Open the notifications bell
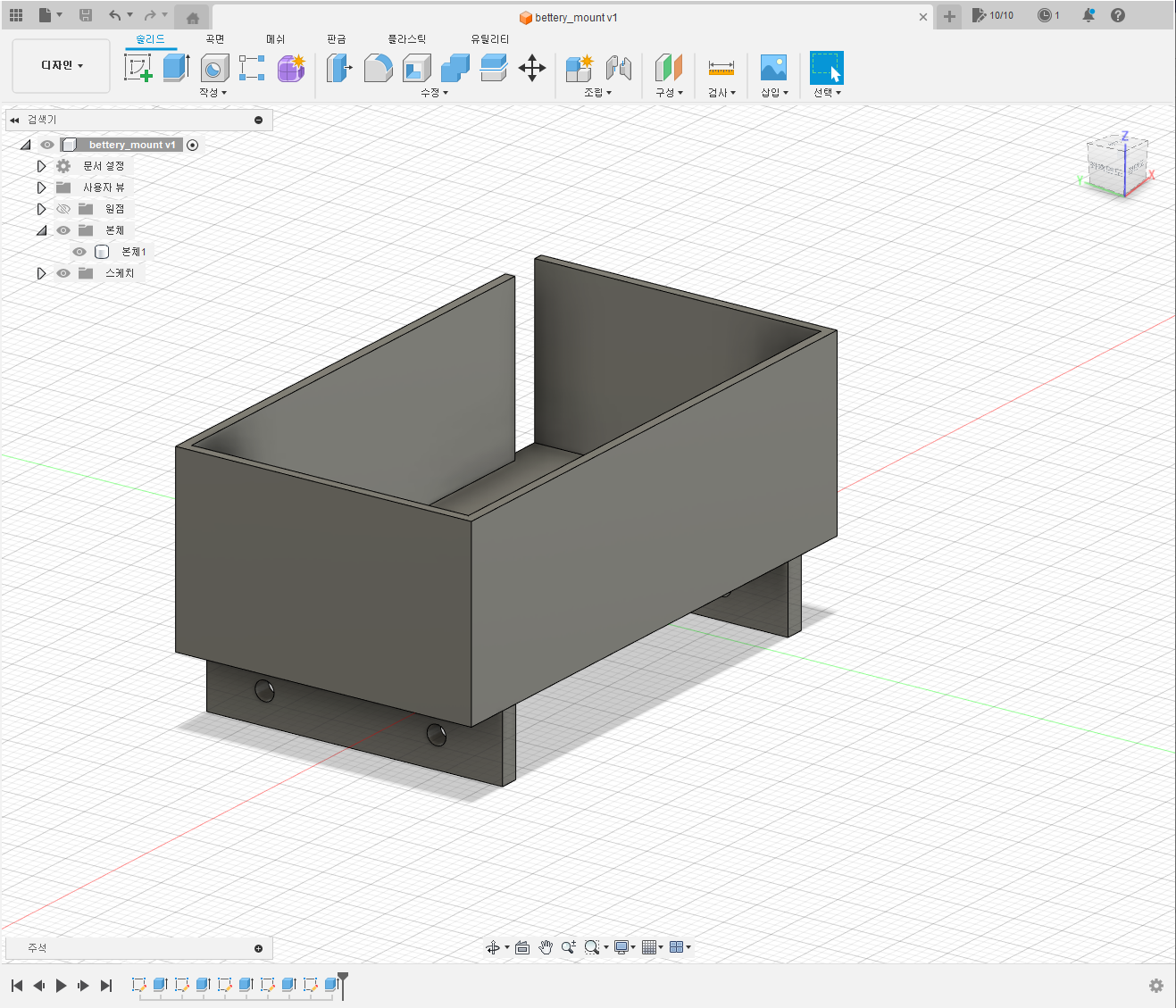Viewport: 1176px width, 1008px height. coord(1088,15)
